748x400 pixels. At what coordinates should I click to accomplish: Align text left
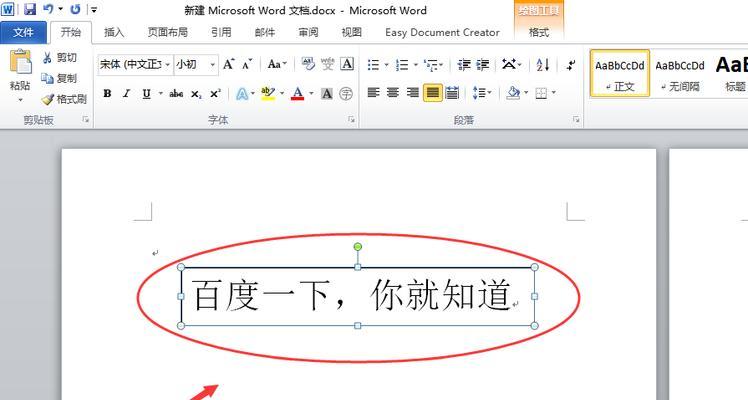coord(374,93)
